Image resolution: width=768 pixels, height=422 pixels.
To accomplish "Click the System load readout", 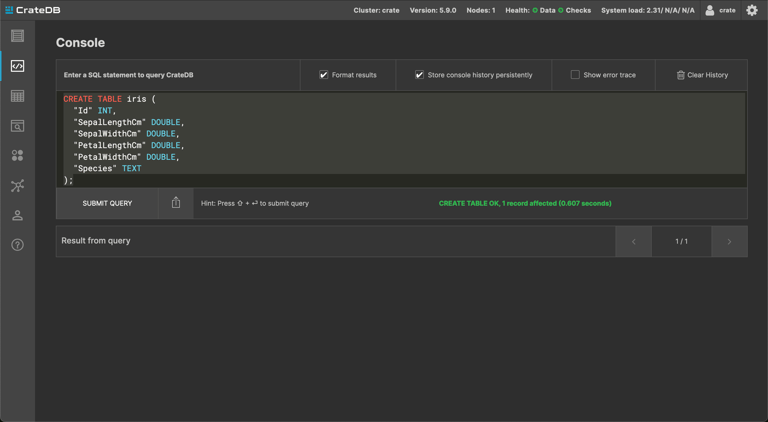I will 648,10.
